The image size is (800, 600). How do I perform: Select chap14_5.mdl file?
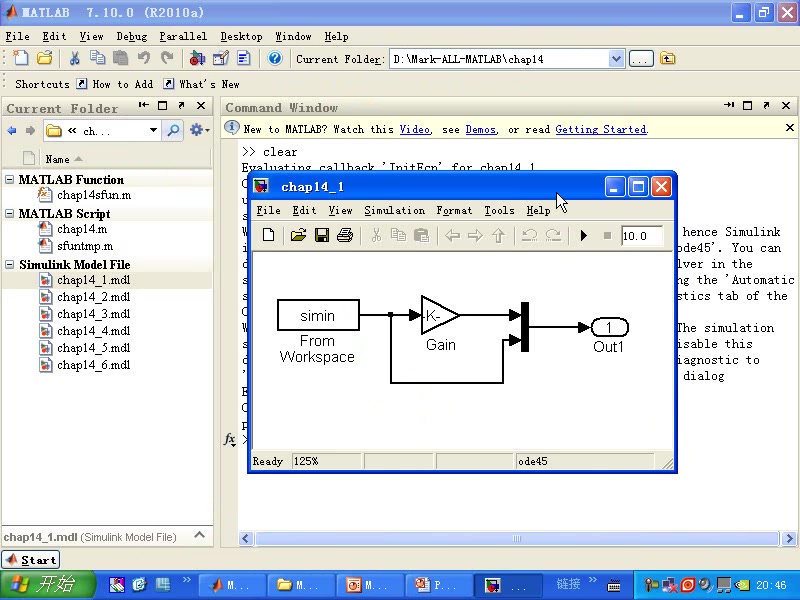tap(93, 348)
